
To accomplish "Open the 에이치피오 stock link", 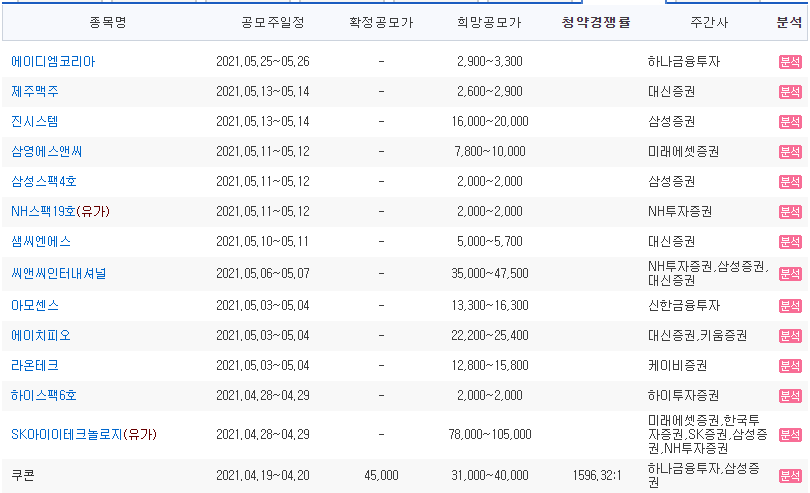I will click(41, 335).
